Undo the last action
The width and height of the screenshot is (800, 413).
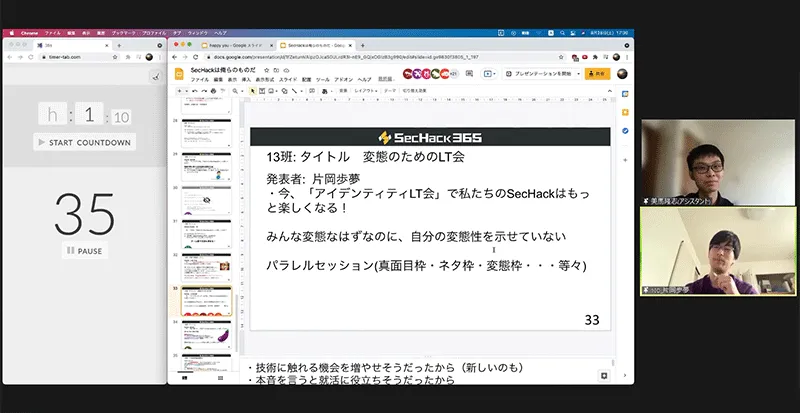click(195, 91)
